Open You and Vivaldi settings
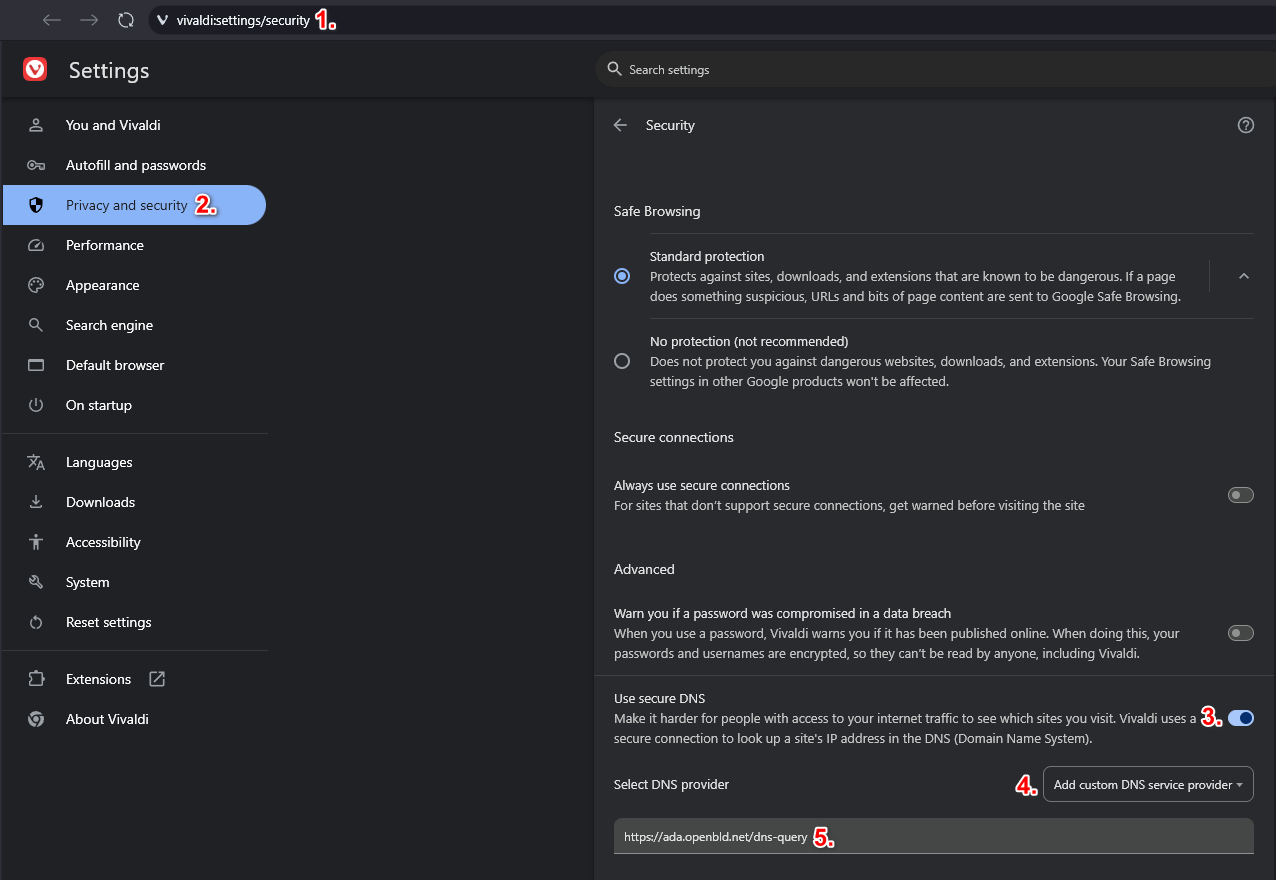The width and height of the screenshot is (1276, 880). click(113, 125)
